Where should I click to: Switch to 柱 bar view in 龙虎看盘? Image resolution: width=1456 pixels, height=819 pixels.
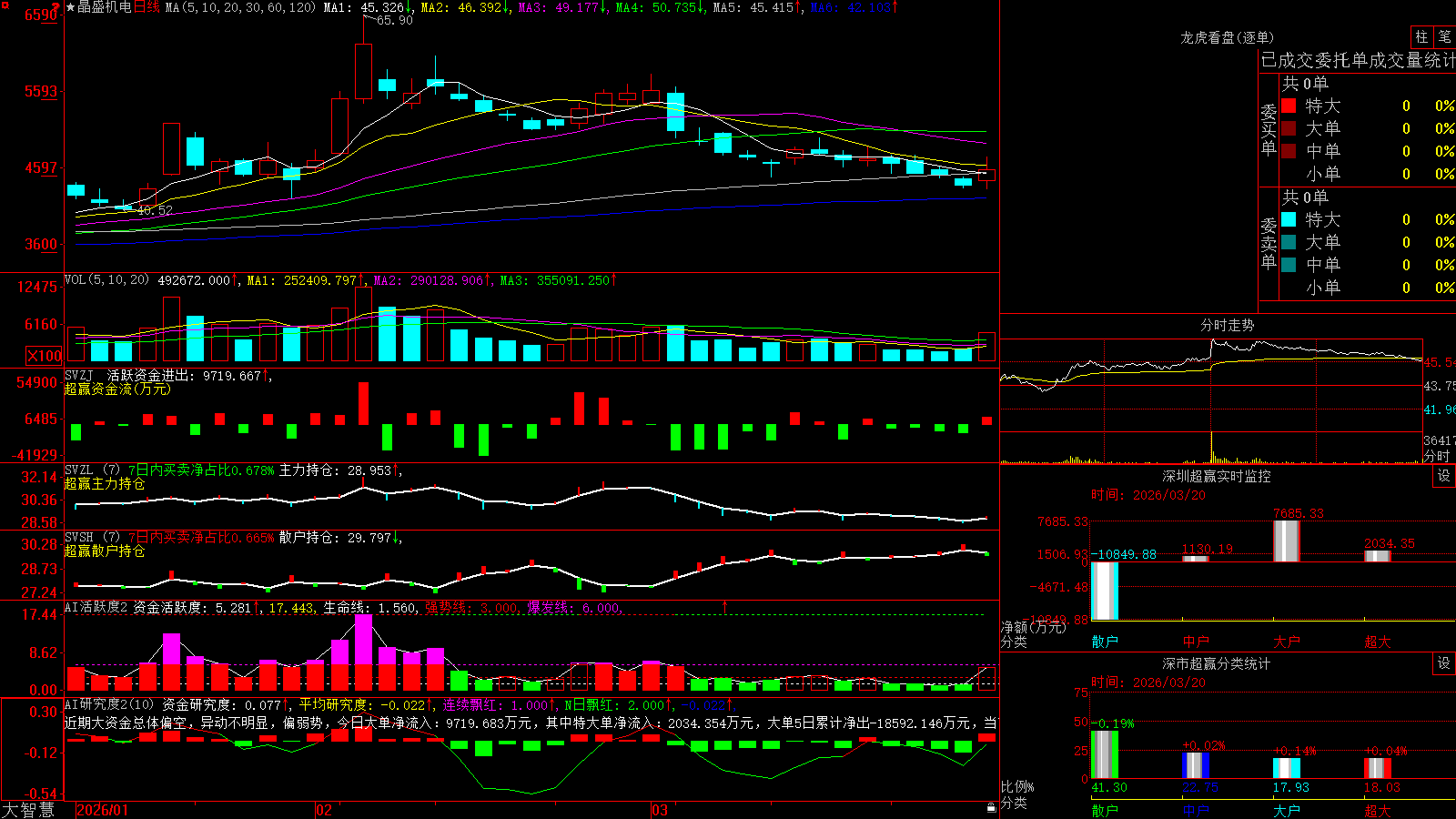(x=1421, y=36)
